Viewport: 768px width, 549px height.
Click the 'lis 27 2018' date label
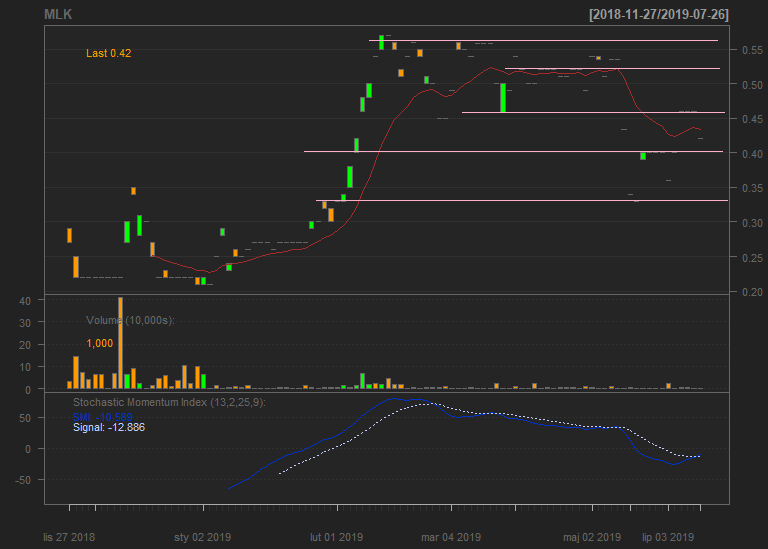tap(69, 537)
